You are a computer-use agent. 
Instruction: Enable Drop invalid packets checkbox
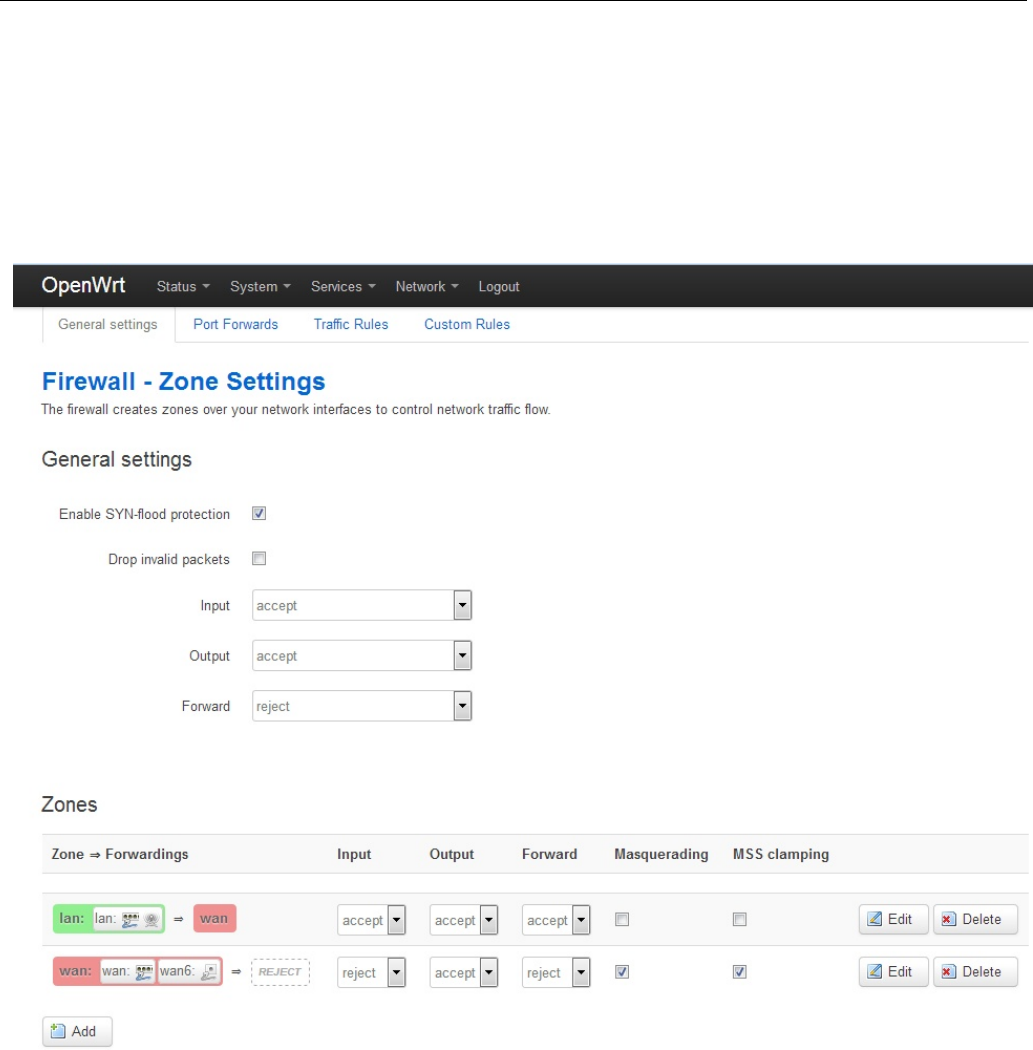[259, 558]
